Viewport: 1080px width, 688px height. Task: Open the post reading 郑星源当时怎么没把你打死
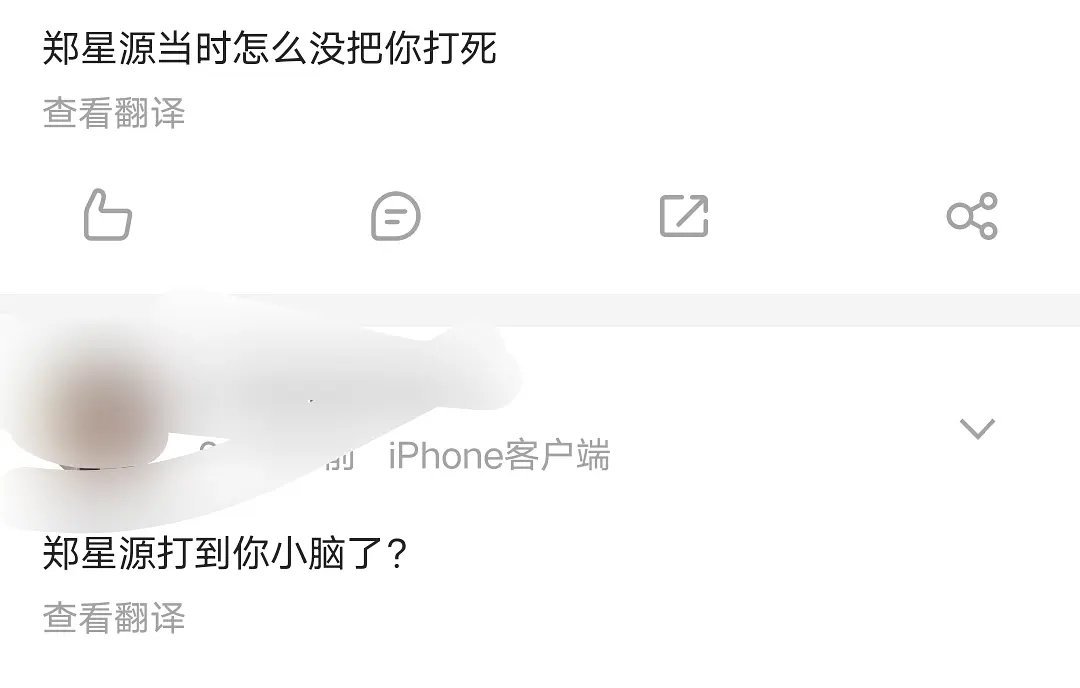(269, 48)
